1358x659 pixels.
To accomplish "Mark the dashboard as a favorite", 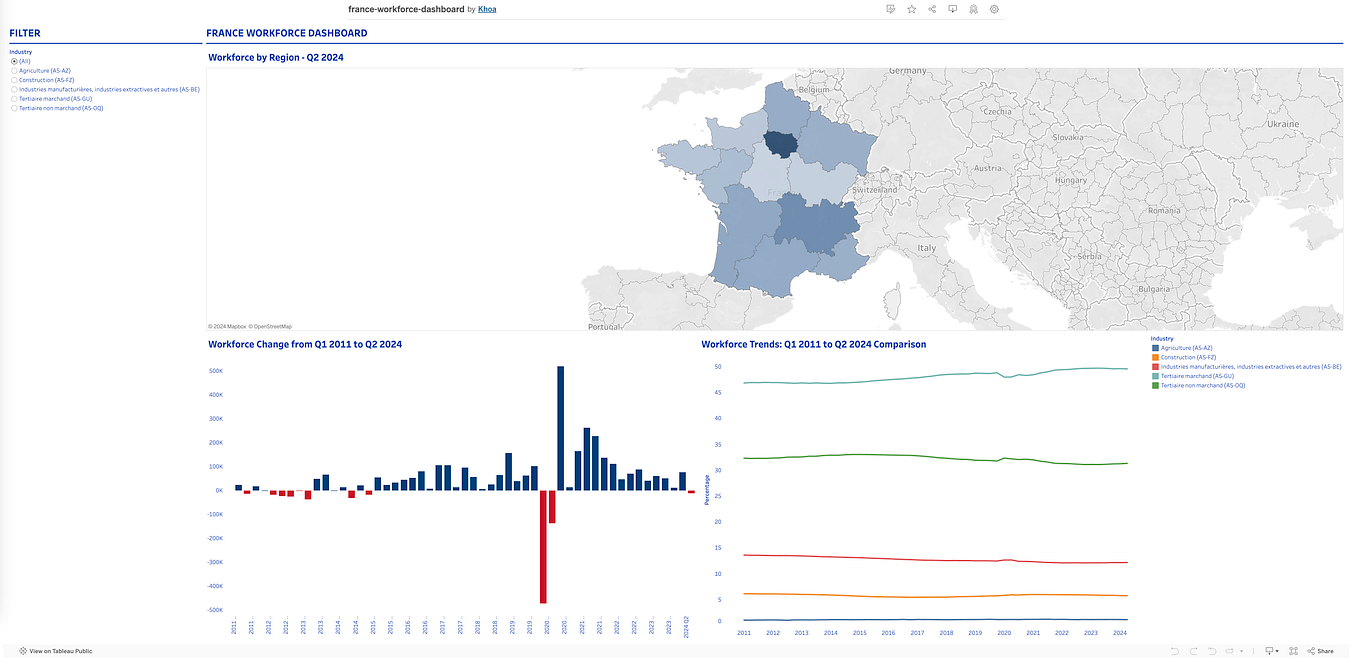I will pos(911,9).
